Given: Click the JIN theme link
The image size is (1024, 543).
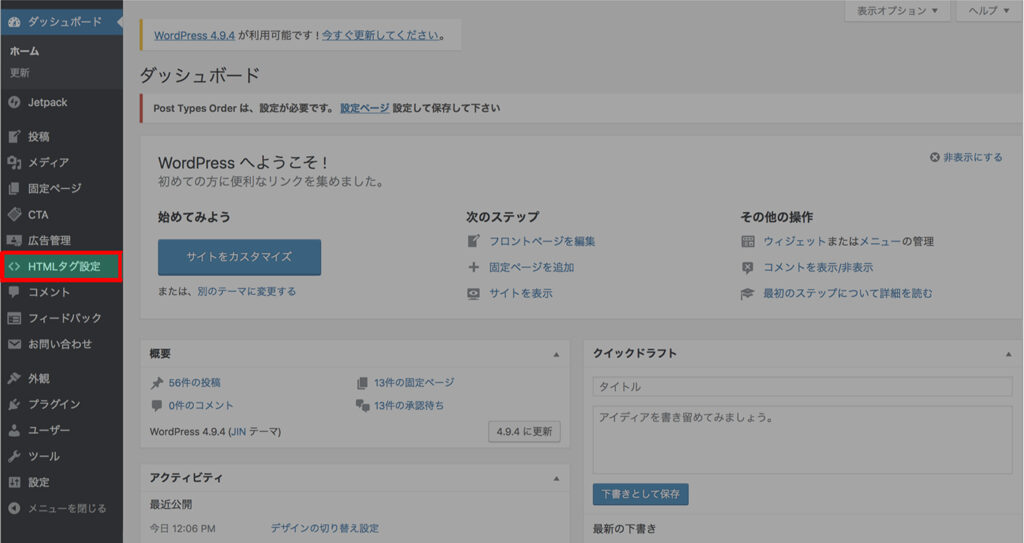Looking at the screenshot, I should (x=238, y=432).
